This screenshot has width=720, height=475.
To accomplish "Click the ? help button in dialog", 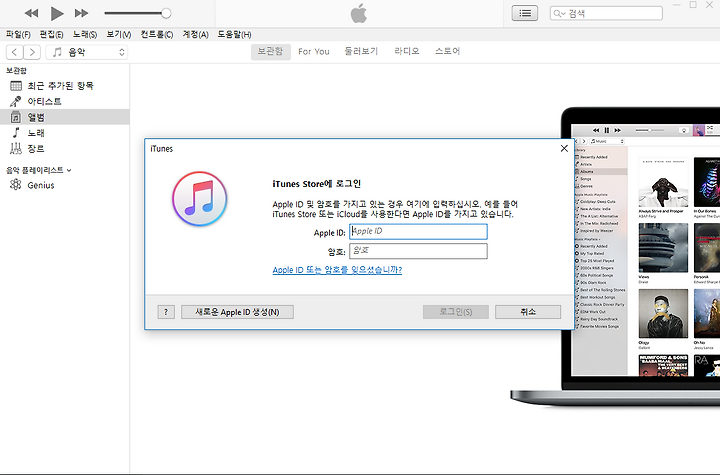I will (x=166, y=312).
